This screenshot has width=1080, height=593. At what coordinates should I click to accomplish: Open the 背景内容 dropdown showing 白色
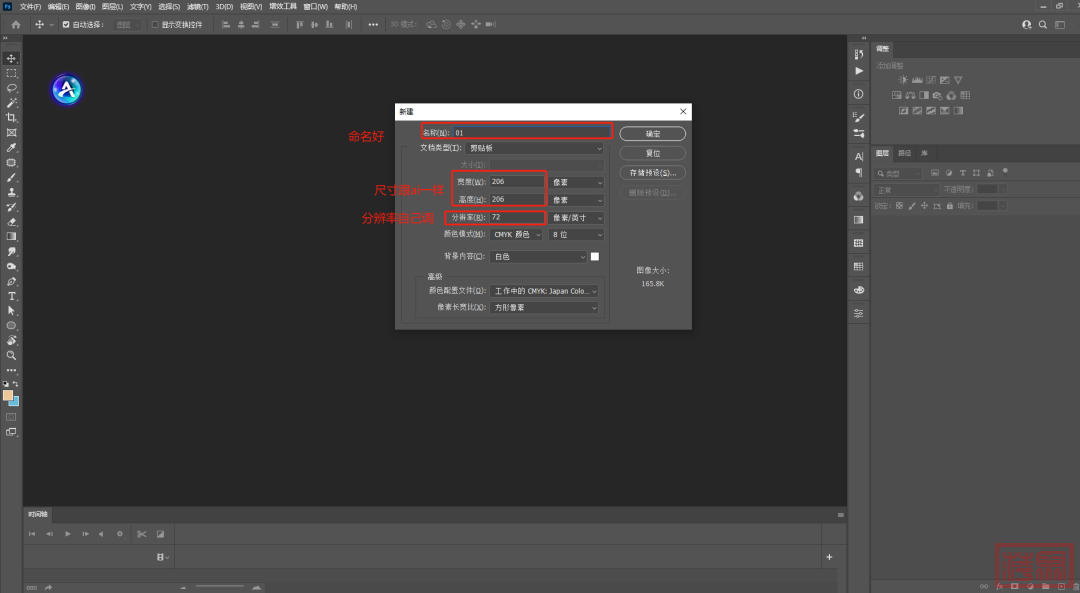coord(539,257)
